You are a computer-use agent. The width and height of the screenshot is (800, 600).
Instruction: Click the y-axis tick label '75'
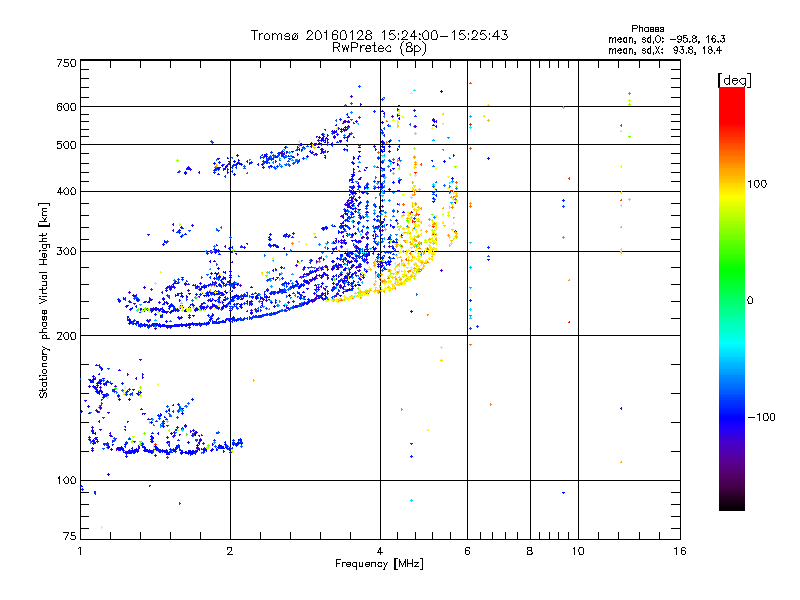[x=70, y=536]
